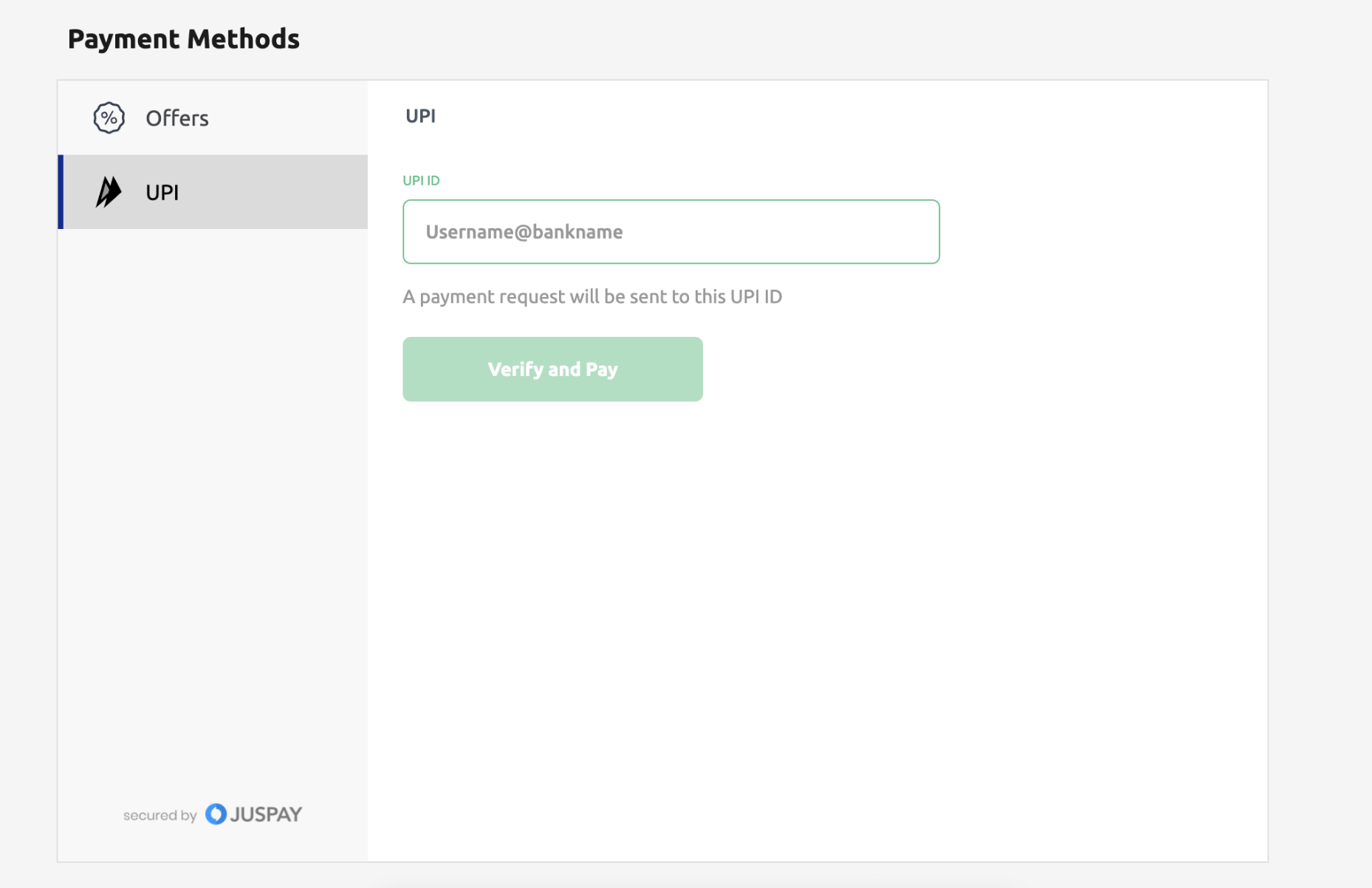The height and width of the screenshot is (888, 1372).
Task: Click the 'UPI' text in the sidebar
Action: [162, 193]
